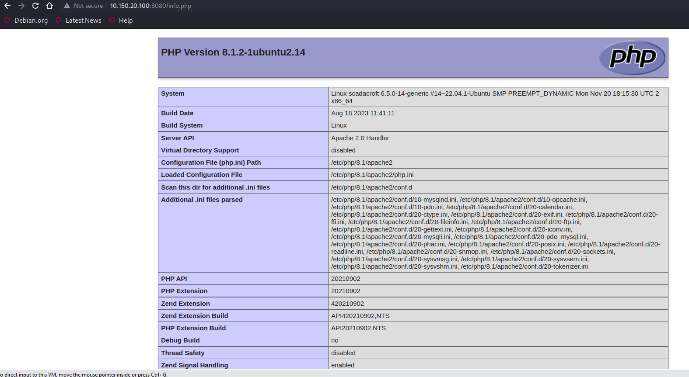Select Scan this dir for additional .ini files
Image resolution: width=689 pixels, height=377 pixels.
click(x=215, y=187)
